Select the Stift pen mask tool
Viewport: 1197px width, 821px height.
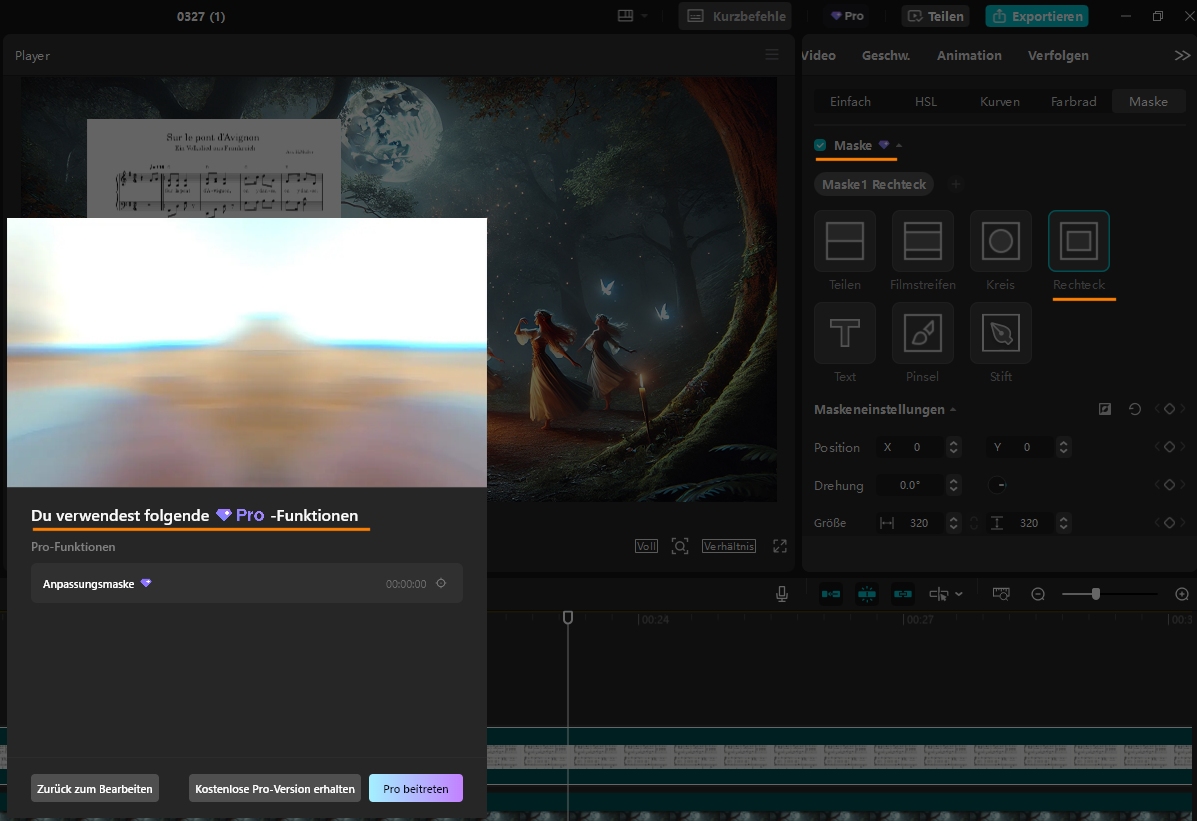(x=1000, y=334)
